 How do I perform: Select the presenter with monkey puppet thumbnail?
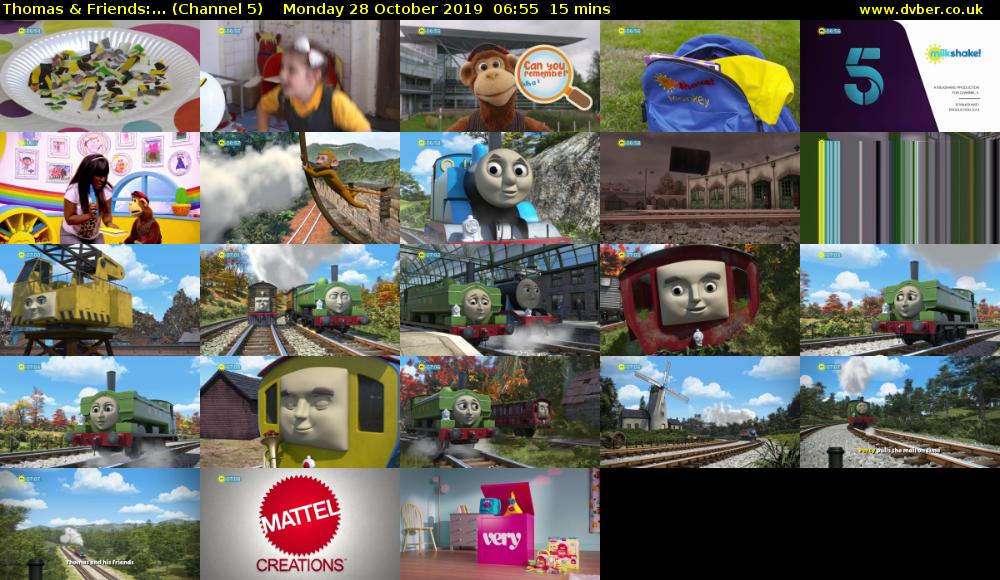(99, 188)
